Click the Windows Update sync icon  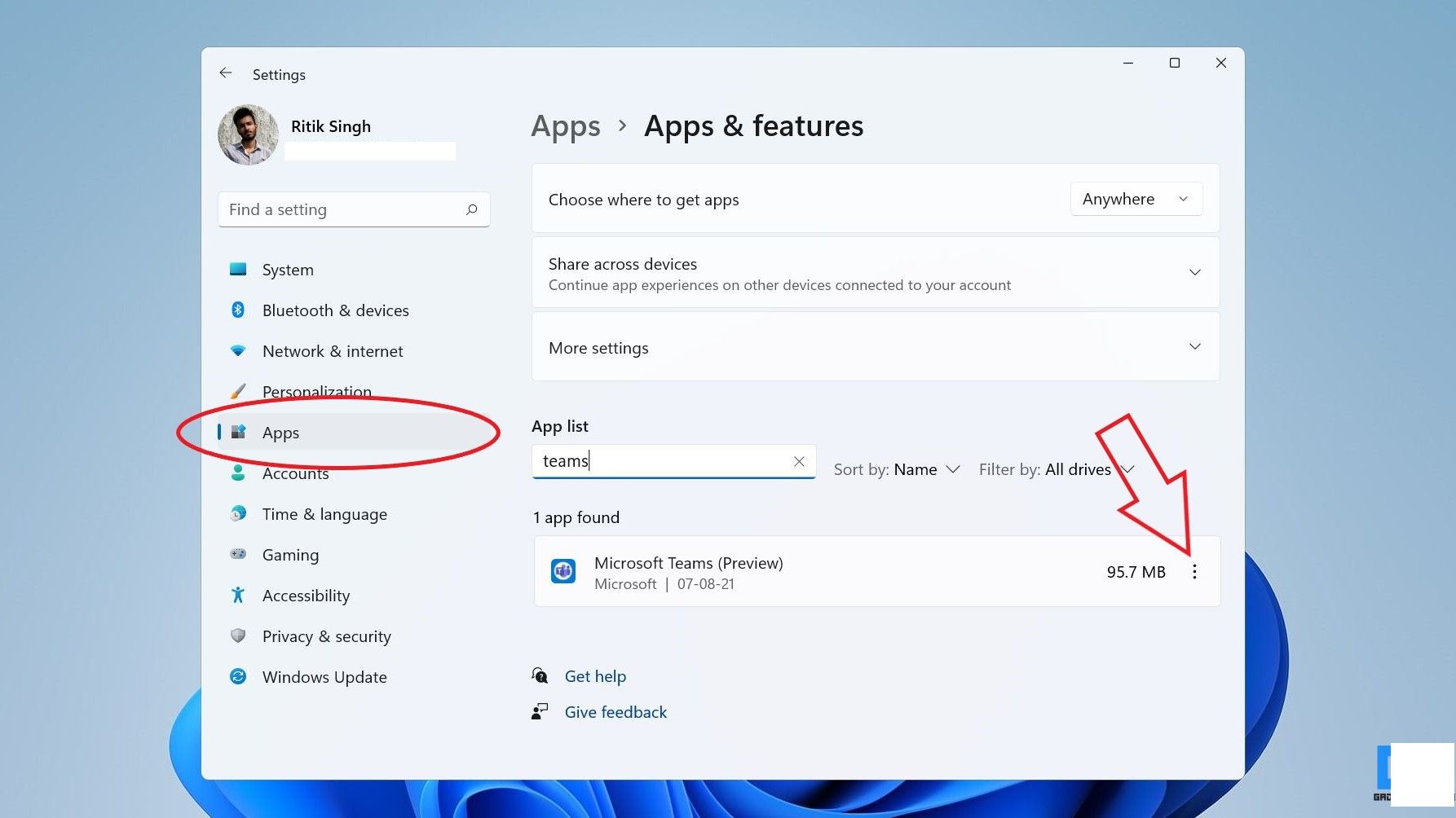(238, 676)
